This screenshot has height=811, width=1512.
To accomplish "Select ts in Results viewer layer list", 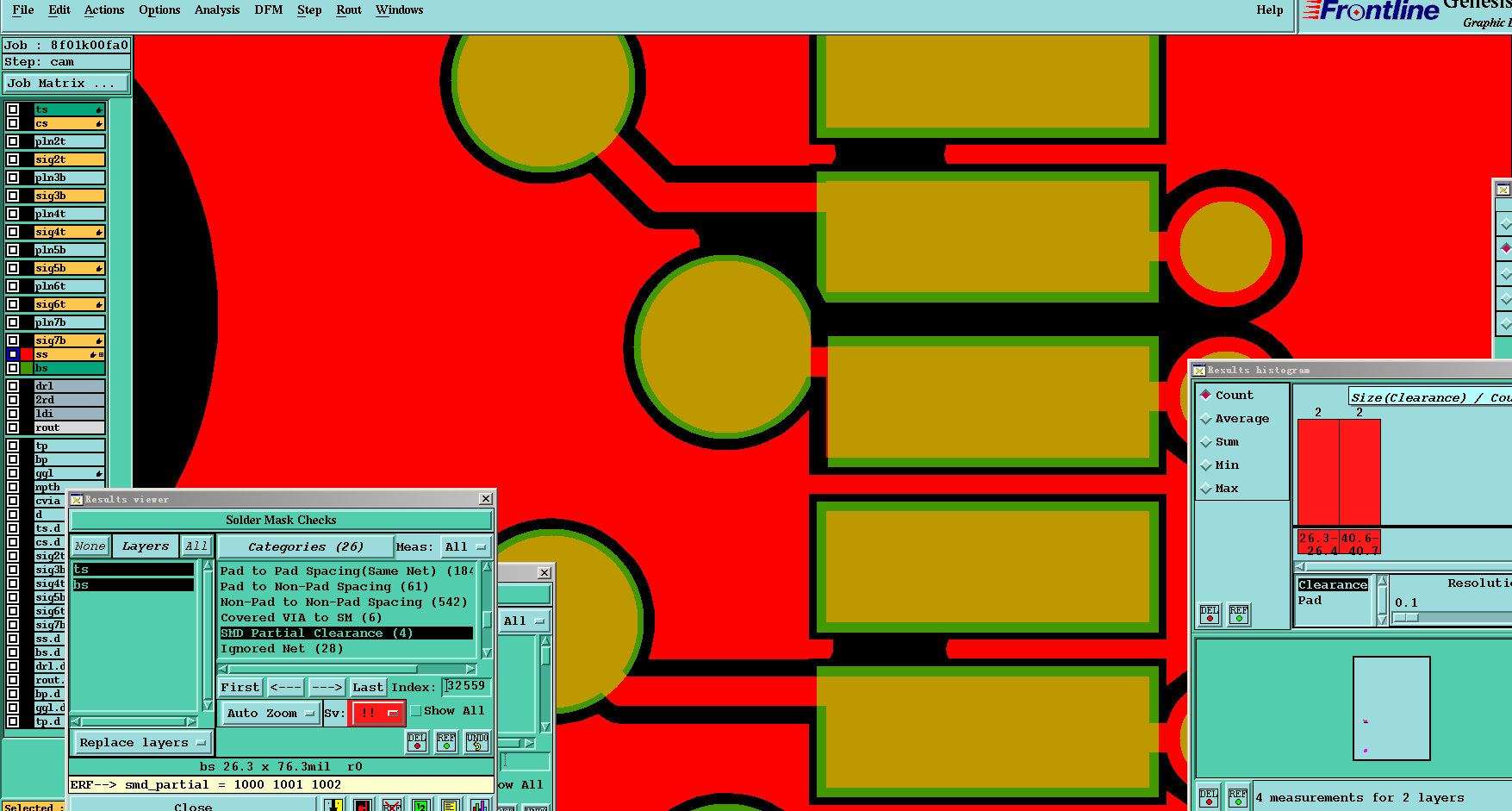I will pyautogui.click(x=134, y=570).
